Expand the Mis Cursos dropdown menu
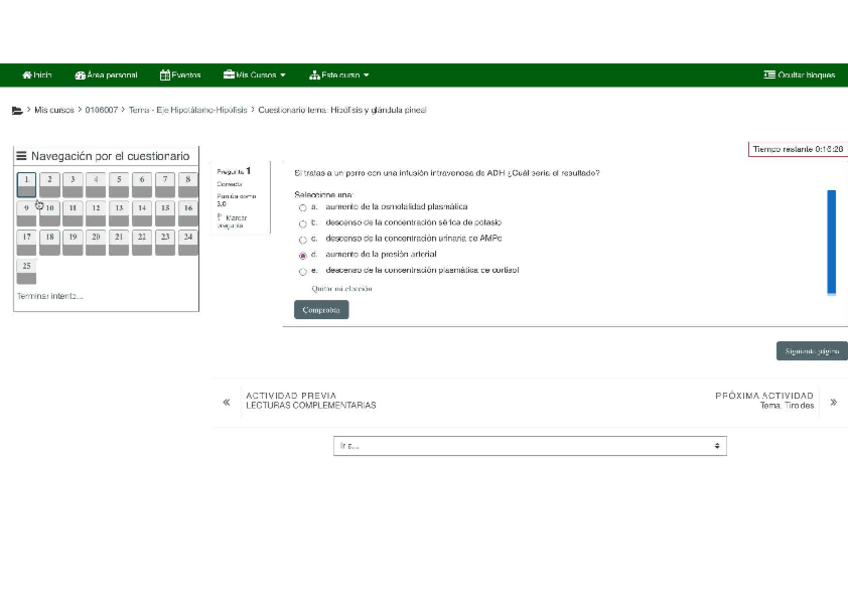The width and height of the screenshot is (848, 599). pyautogui.click(x=255, y=75)
